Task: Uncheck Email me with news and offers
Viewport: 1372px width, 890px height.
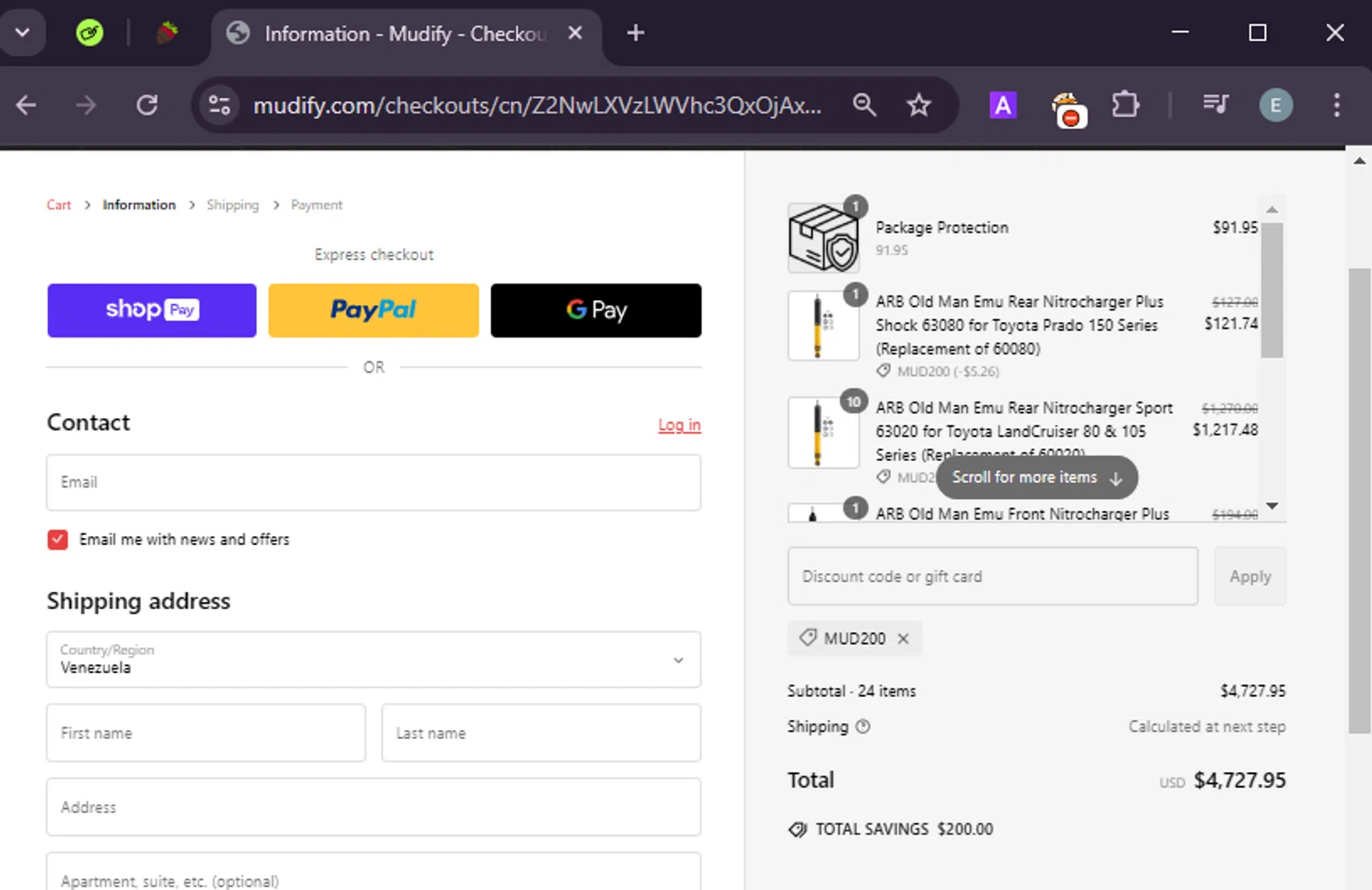Action: (x=58, y=540)
